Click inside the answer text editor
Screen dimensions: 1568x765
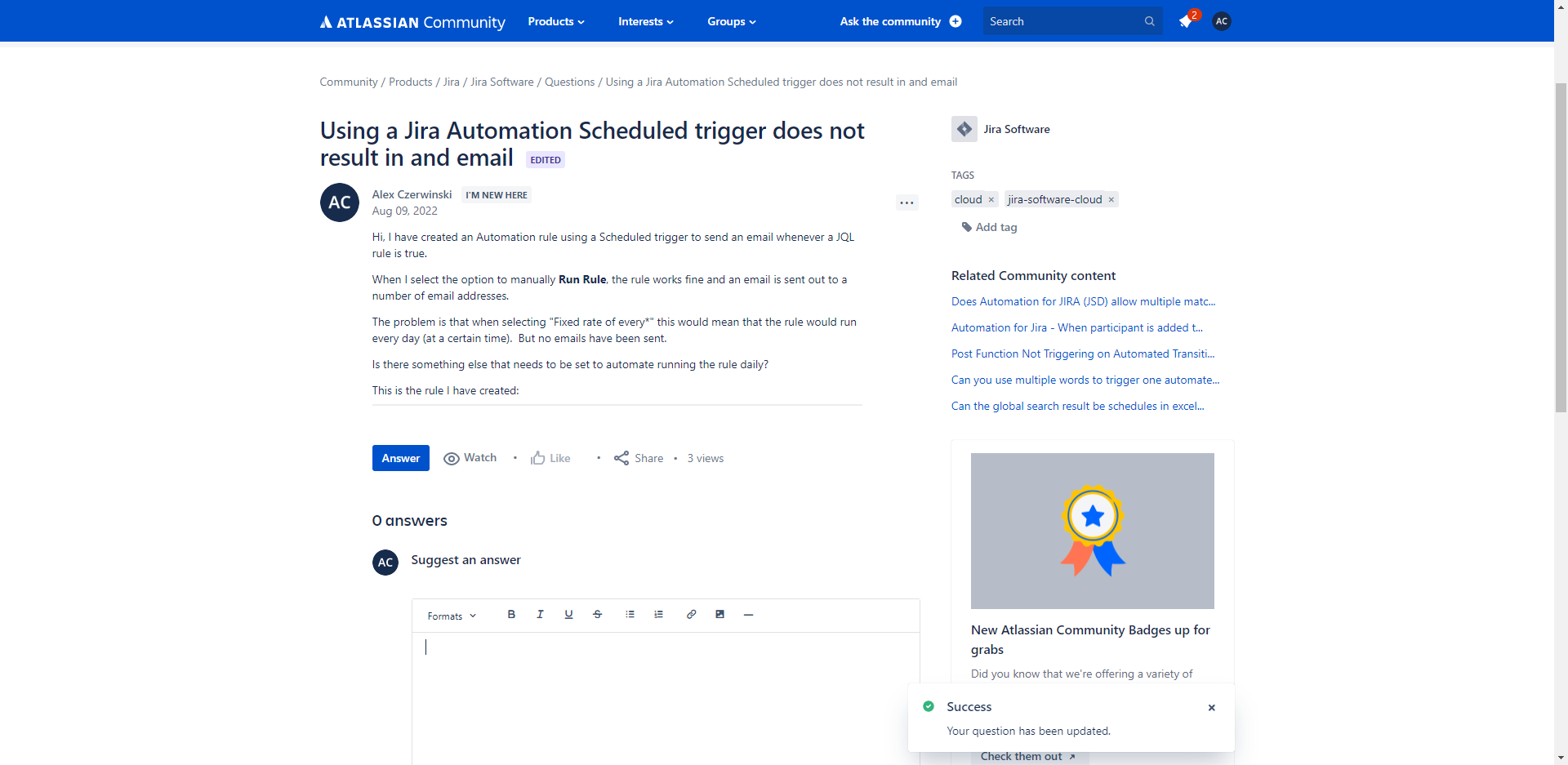666,698
